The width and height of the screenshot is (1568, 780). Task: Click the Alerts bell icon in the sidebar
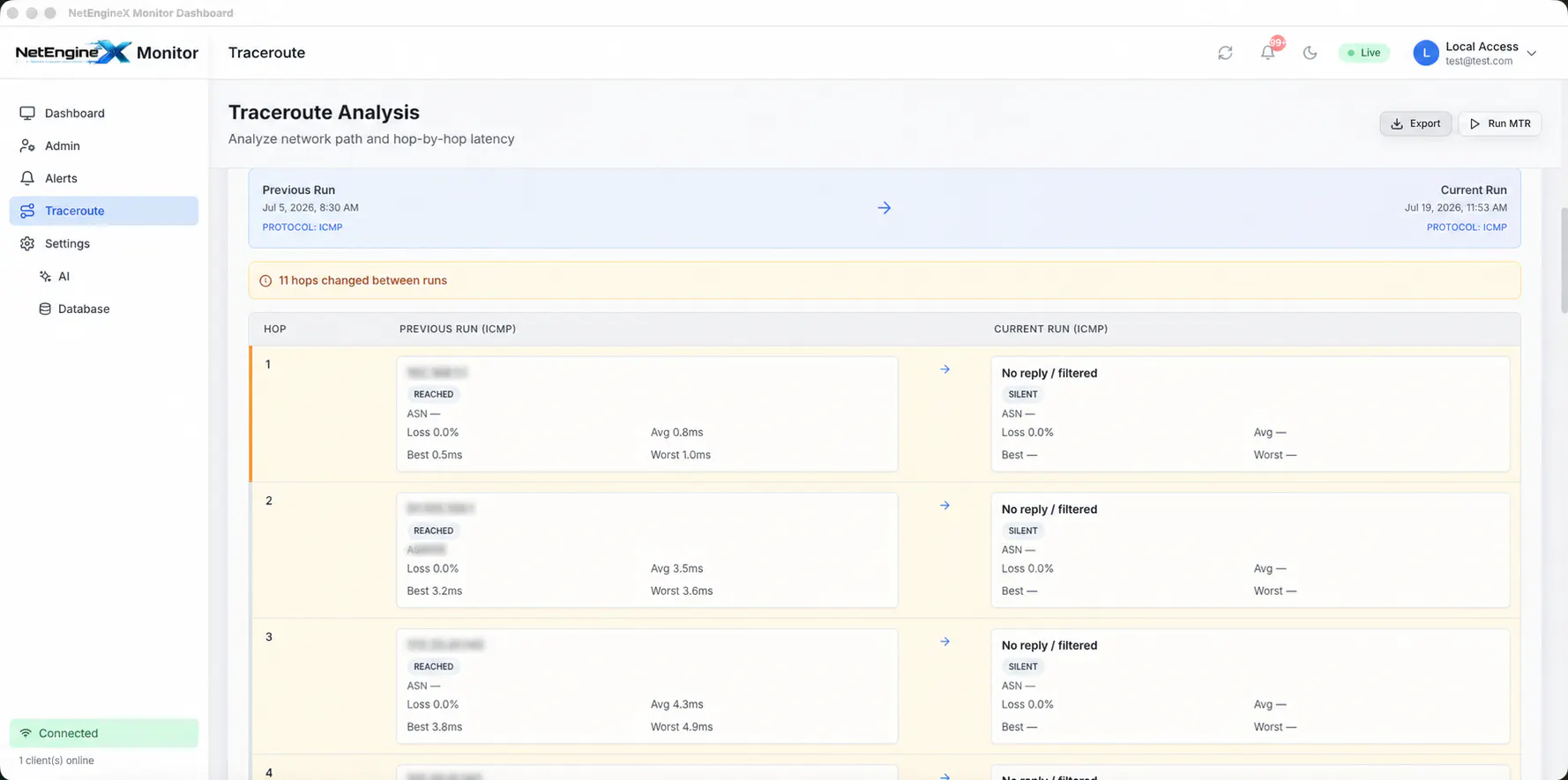pyautogui.click(x=27, y=178)
